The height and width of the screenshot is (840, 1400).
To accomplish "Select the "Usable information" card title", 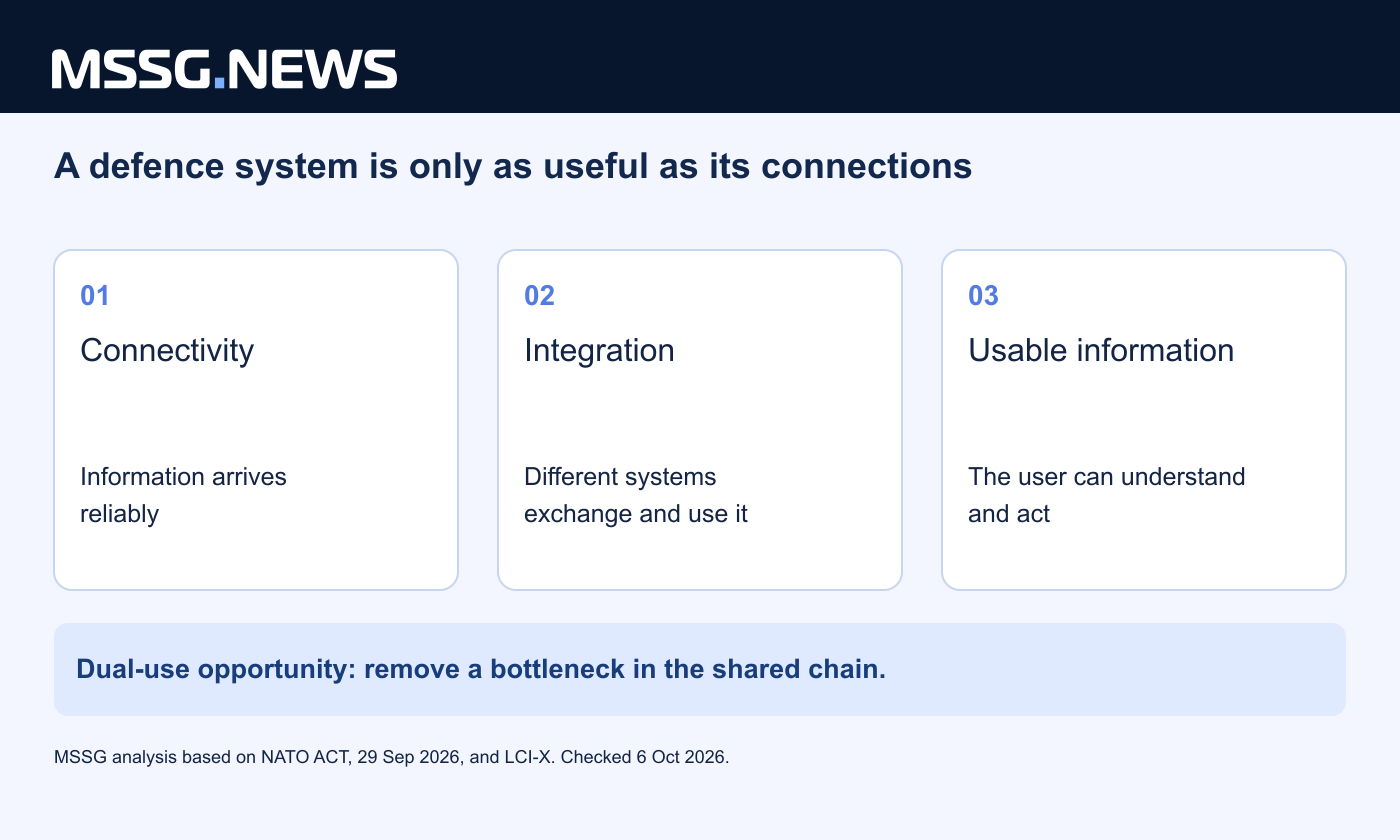I will tap(1101, 350).
